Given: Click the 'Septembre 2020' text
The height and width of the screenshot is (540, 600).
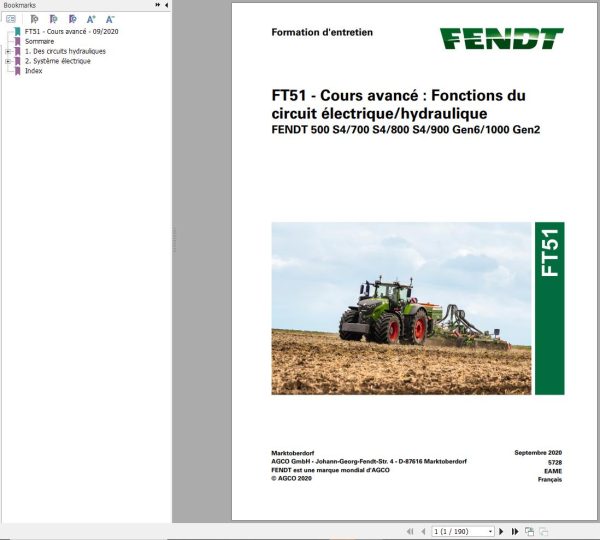Looking at the screenshot, I should point(538,453).
